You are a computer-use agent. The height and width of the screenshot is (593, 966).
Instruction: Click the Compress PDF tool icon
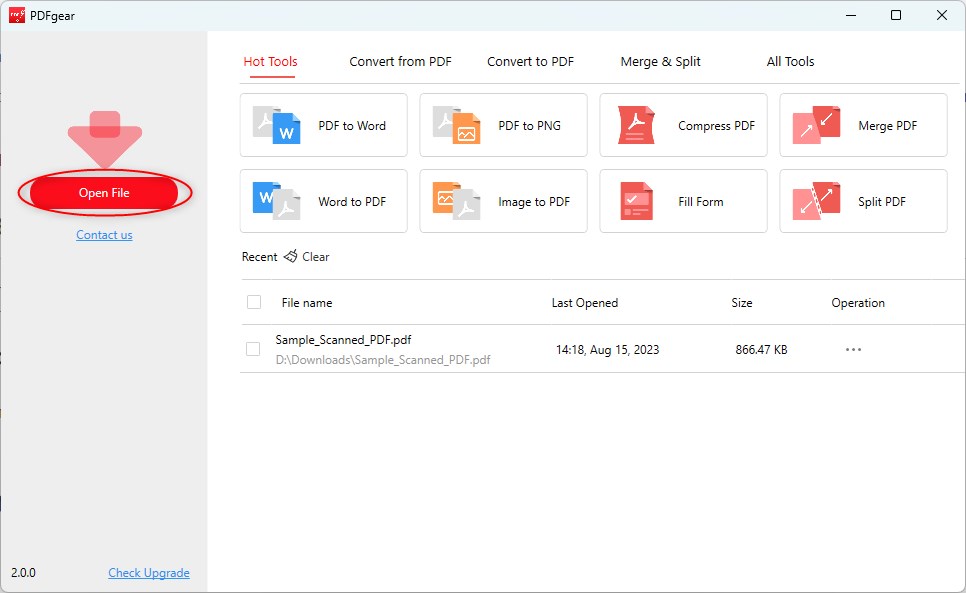click(x=636, y=125)
